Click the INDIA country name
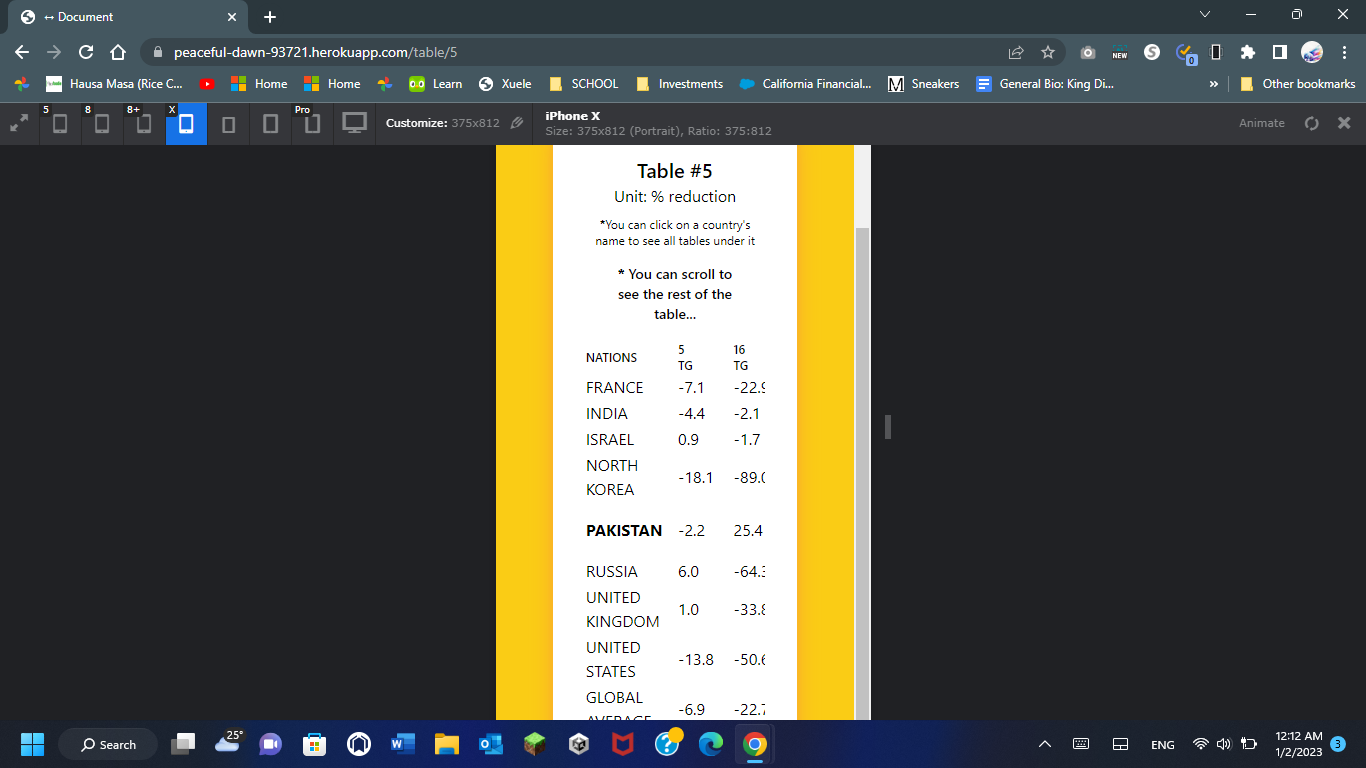This screenshot has width=1366, height=768. [x=607, y=414]
